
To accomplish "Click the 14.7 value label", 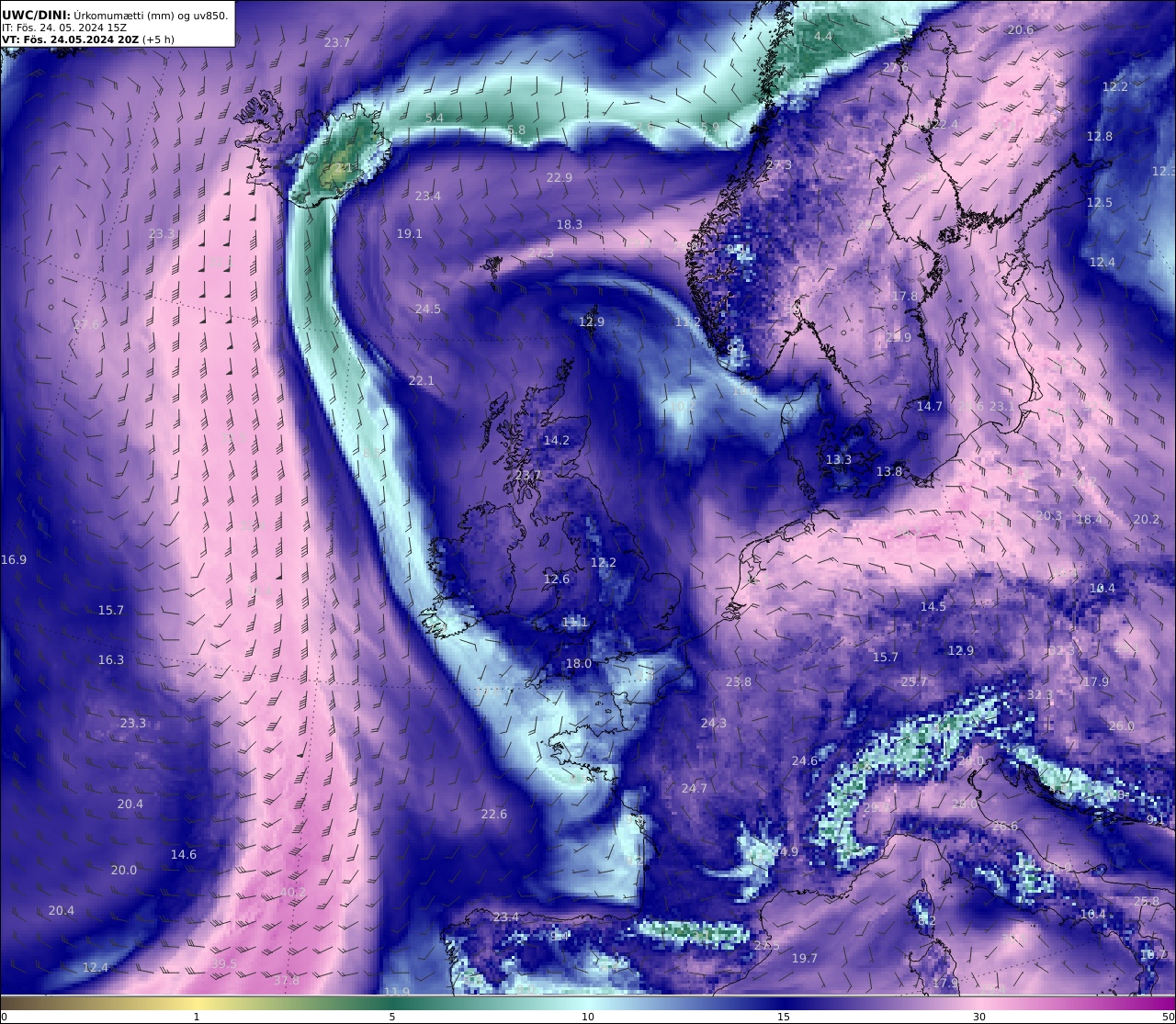I will 929,407.
